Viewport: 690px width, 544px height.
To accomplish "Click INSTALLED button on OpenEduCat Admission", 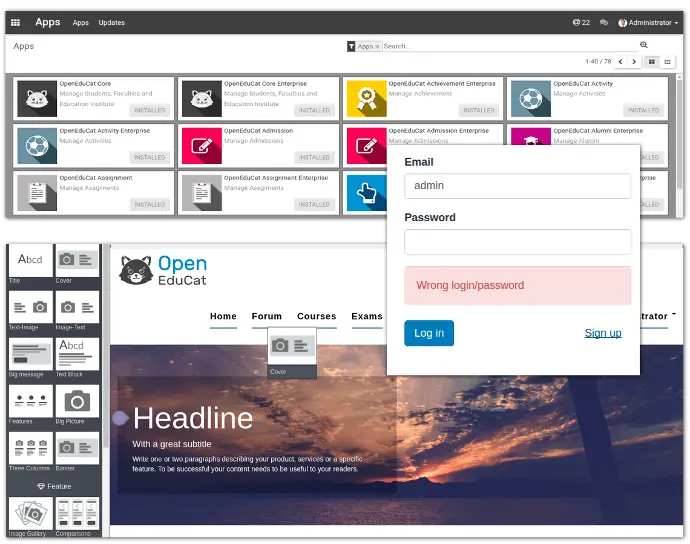I will (314, 157).
